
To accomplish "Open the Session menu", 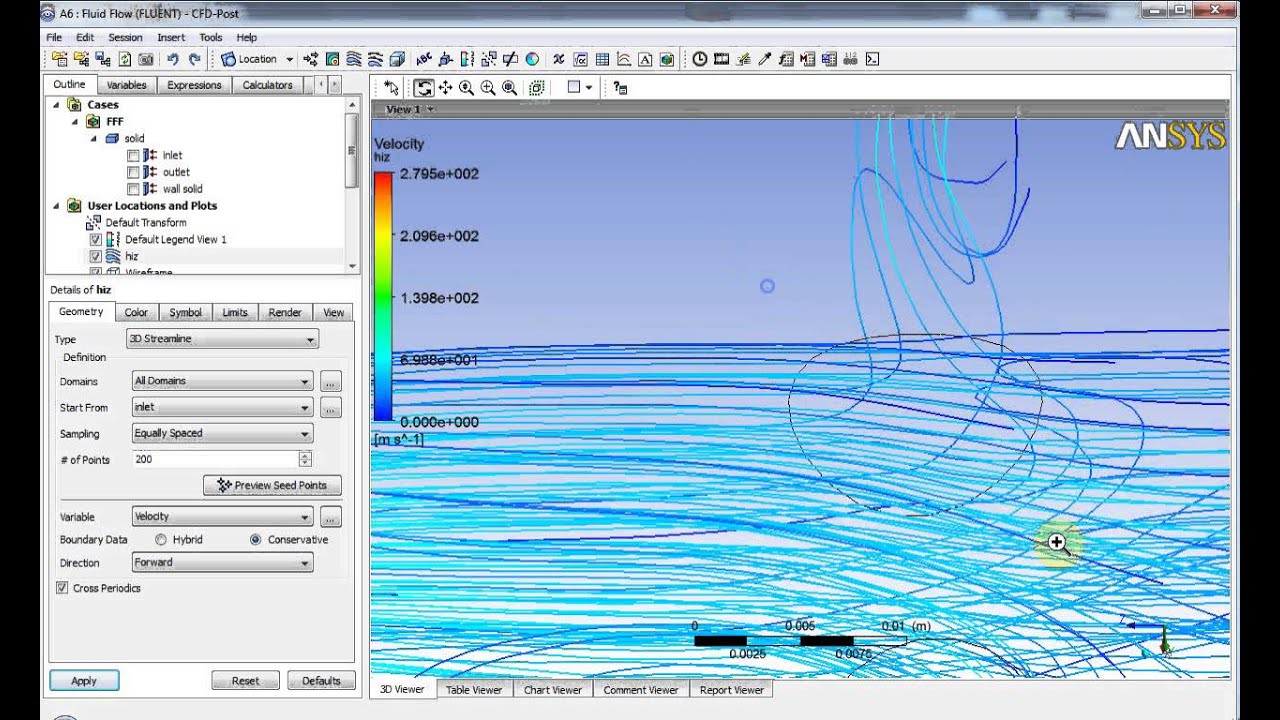I will click(125, 37).
